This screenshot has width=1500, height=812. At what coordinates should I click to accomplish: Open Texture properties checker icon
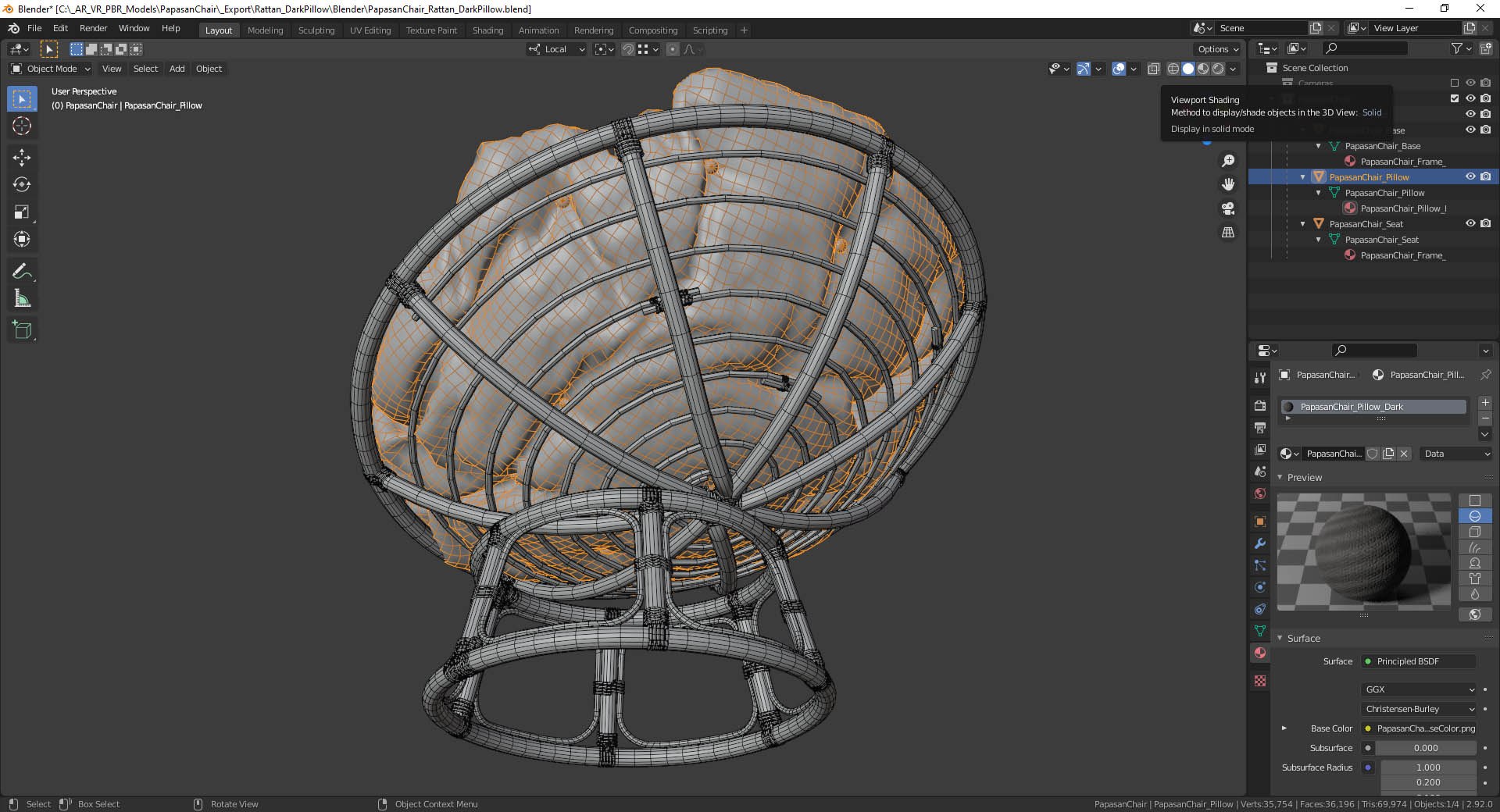click(1259, 681)
